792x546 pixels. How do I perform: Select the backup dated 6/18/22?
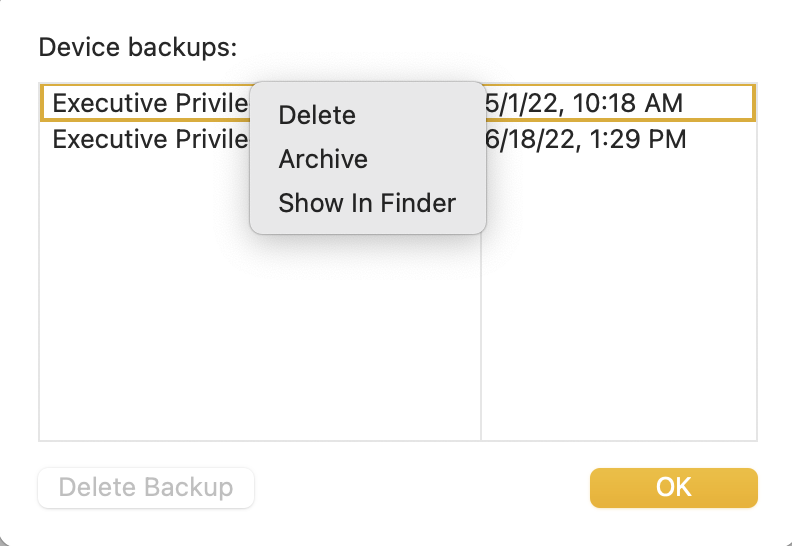click(585, 139)
